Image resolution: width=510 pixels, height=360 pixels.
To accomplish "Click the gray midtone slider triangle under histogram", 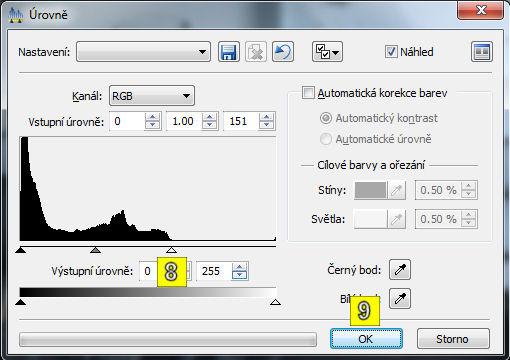I will tap(96, 250).
